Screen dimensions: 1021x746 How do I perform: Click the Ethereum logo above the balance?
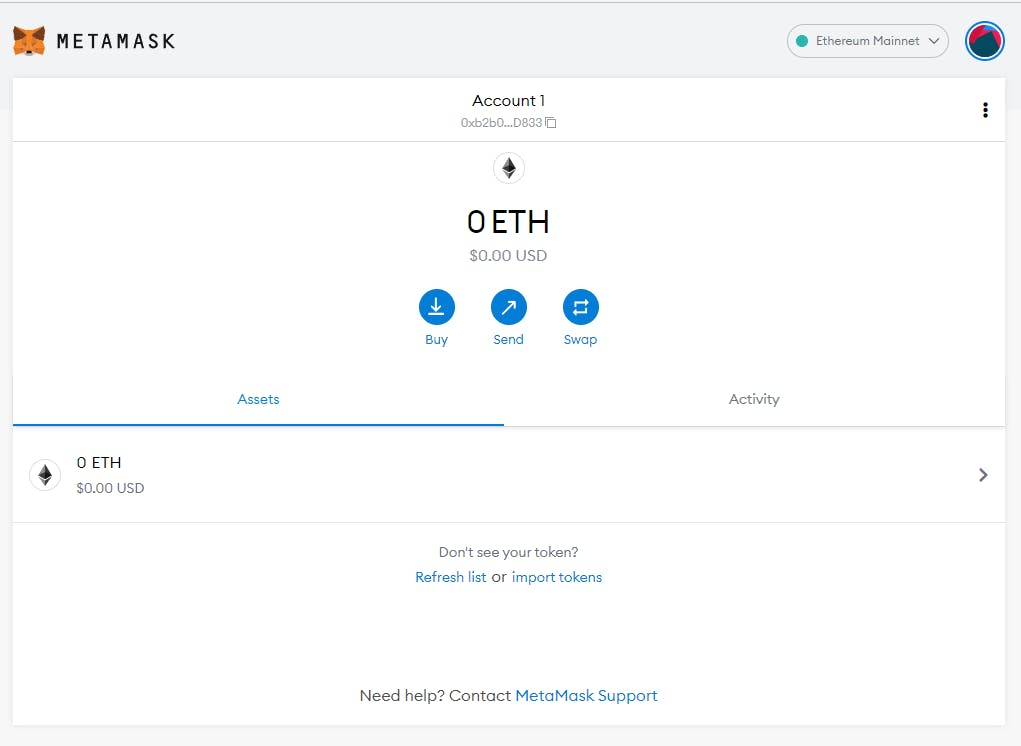[x=508, y=167]
